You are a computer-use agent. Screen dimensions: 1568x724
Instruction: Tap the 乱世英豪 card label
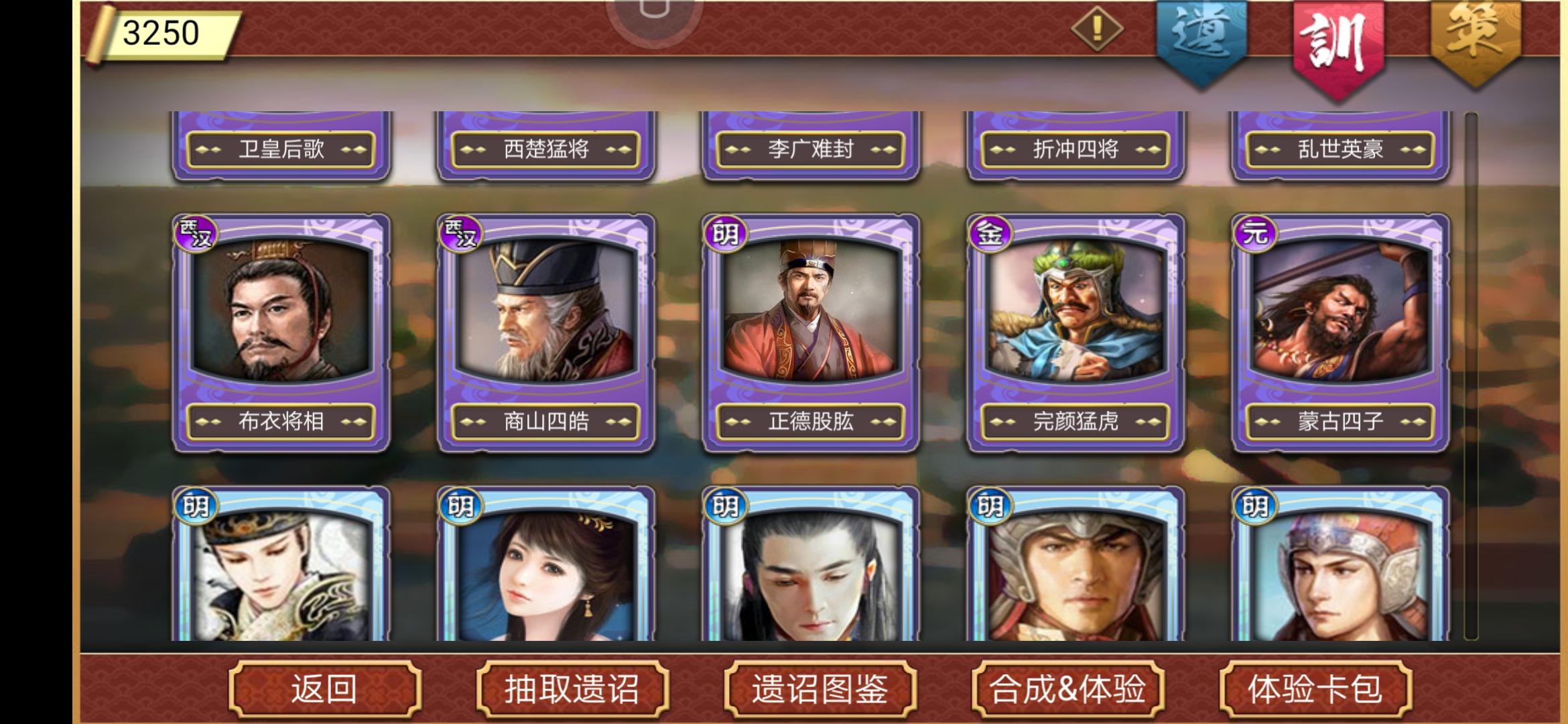[x=1340, y=149]
